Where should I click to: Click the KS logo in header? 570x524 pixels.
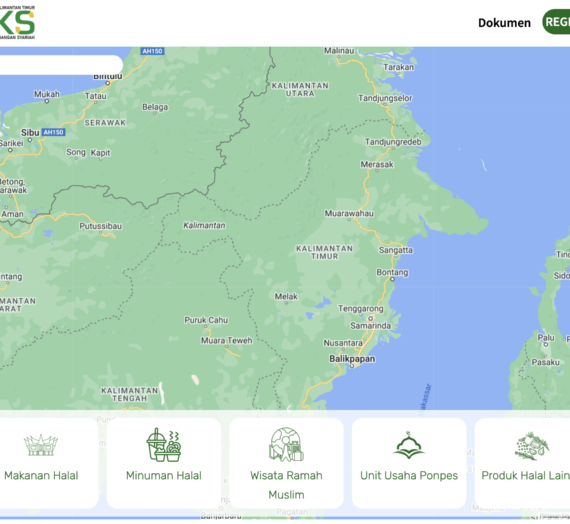click(17, 23)
